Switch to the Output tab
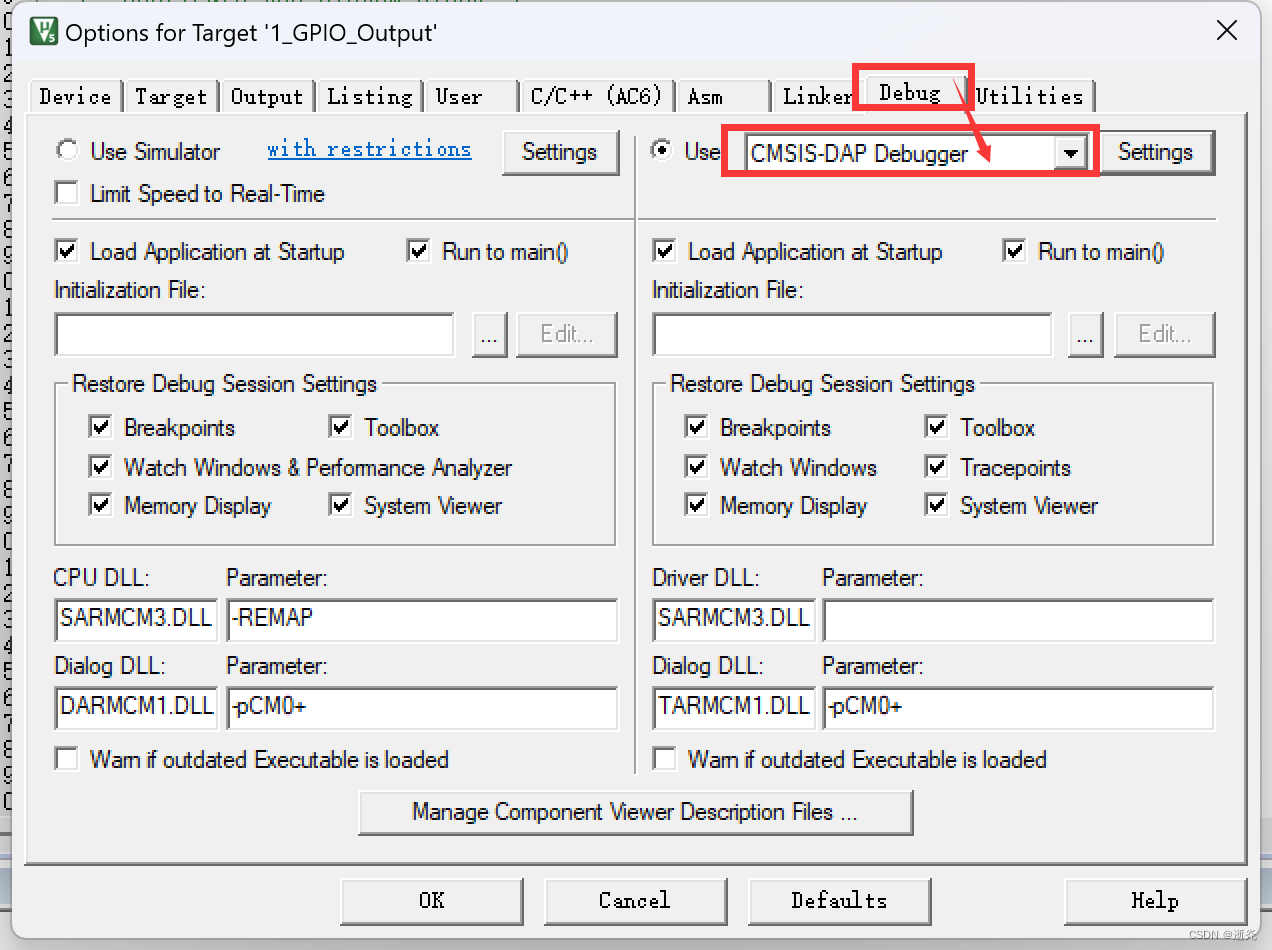Image resolution: width=1272 pixels, height=950 pixels. 266,97
